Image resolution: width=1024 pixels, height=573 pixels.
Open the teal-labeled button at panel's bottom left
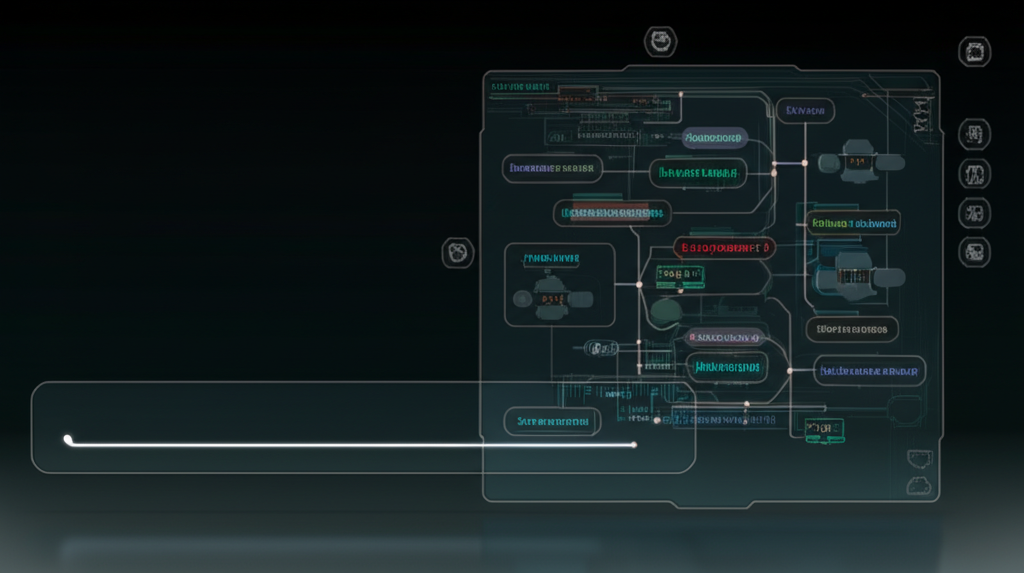(552, 422)
